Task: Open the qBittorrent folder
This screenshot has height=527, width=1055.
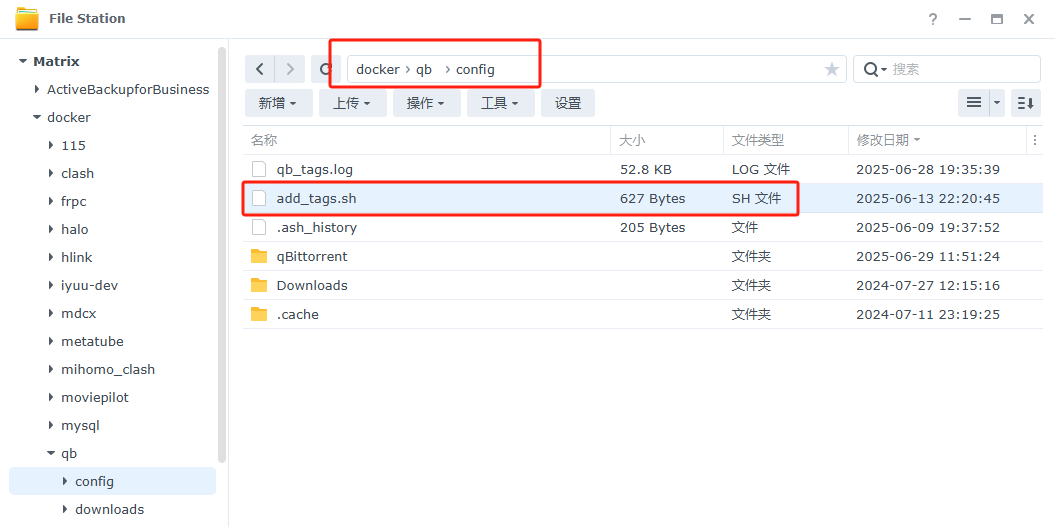Action: click(x=312, y=256)
